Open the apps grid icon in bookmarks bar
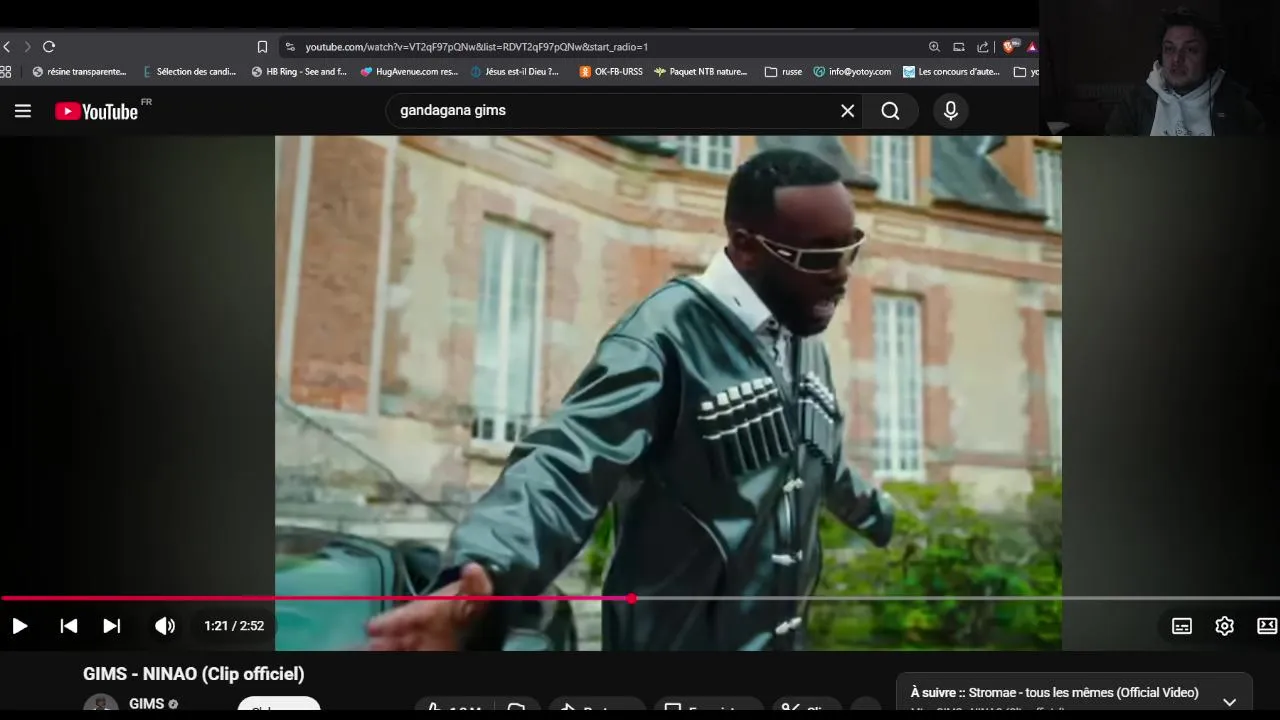Screen dimensions: 1280x720 [x=5, y=72]
